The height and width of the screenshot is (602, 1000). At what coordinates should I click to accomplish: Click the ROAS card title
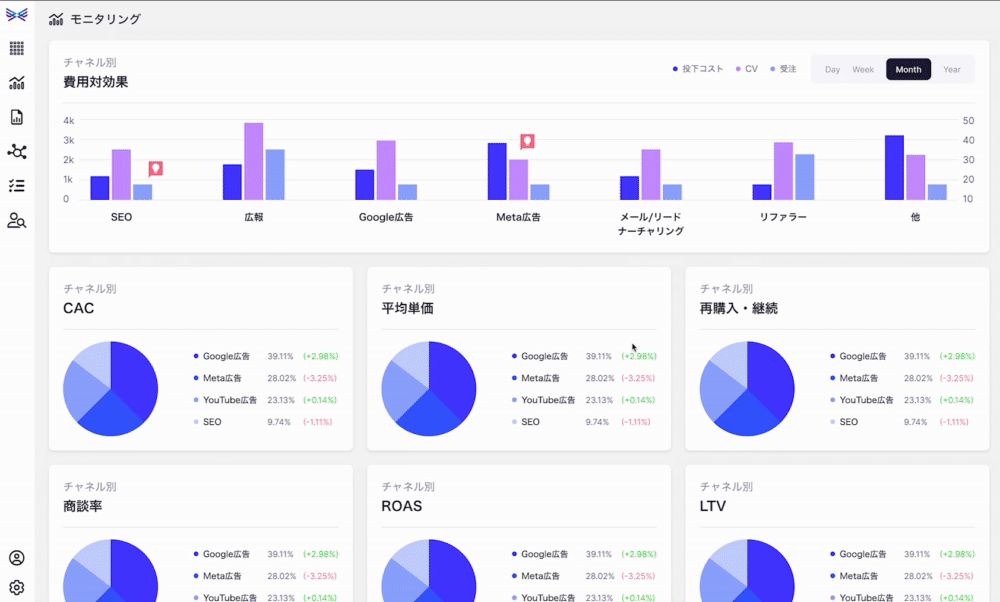(x=402, y=506)
